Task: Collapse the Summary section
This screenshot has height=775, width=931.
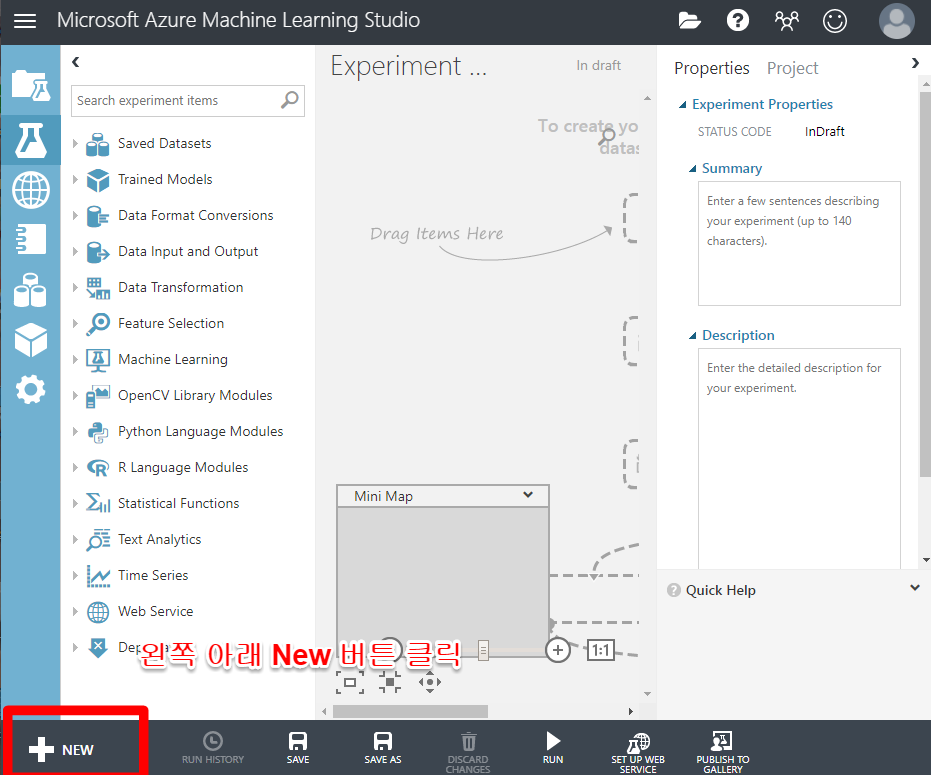Action: (692, 169)
